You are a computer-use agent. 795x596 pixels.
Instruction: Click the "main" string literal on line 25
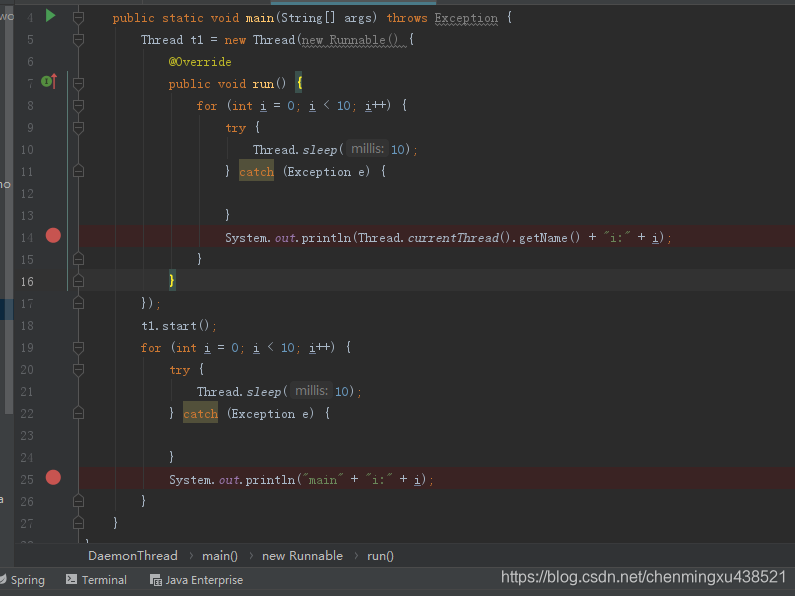point(323,479)
